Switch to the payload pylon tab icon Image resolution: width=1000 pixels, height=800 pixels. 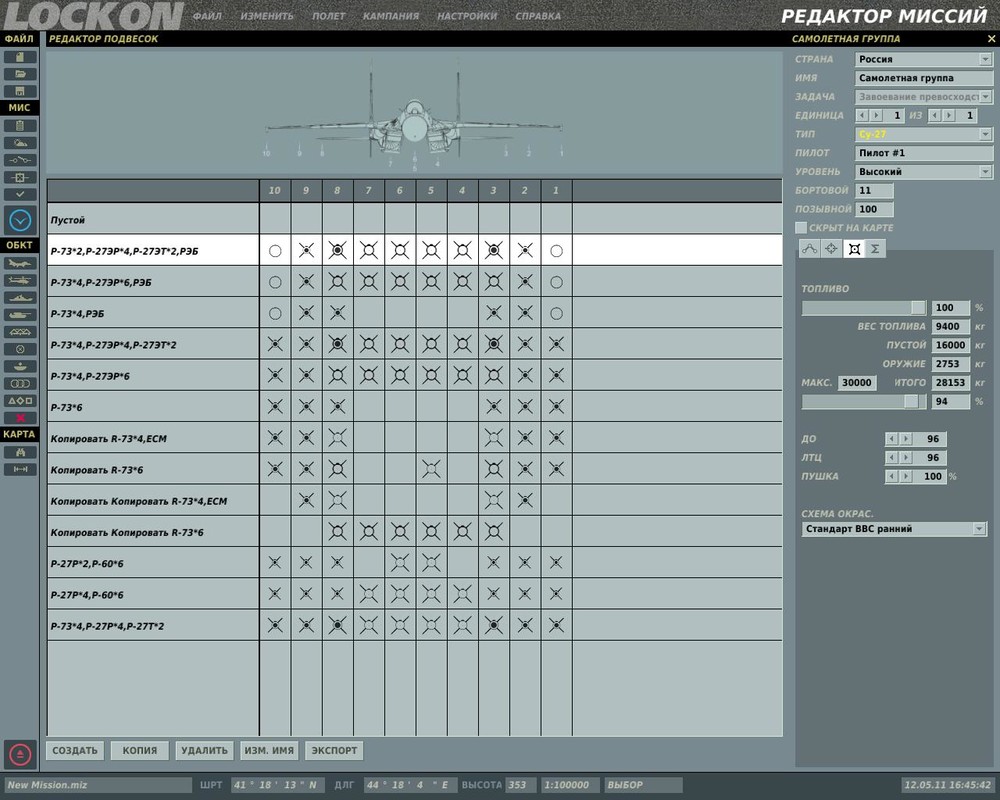pos(854,249)
